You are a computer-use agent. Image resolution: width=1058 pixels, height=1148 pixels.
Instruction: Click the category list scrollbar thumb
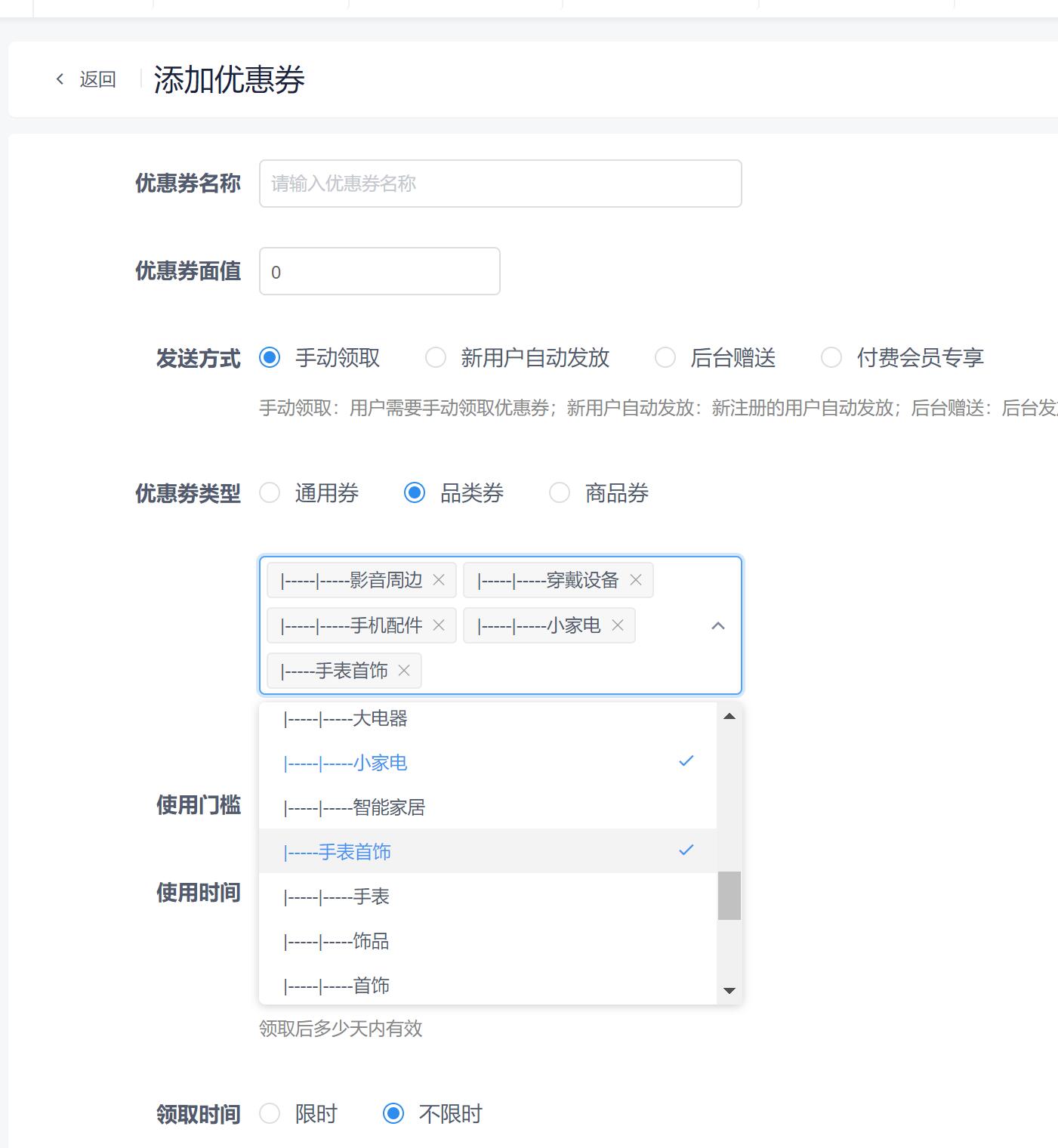coord(729,896)
